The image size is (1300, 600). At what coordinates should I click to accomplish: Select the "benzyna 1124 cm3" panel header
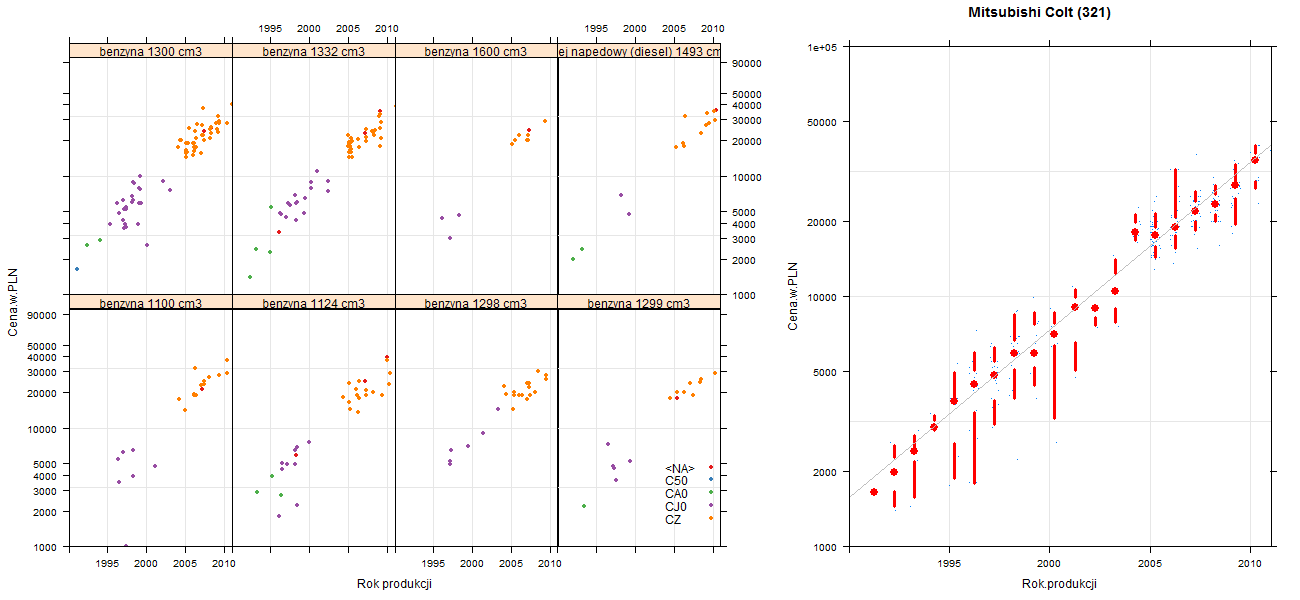pyautogui.click(x=314, y=303)
